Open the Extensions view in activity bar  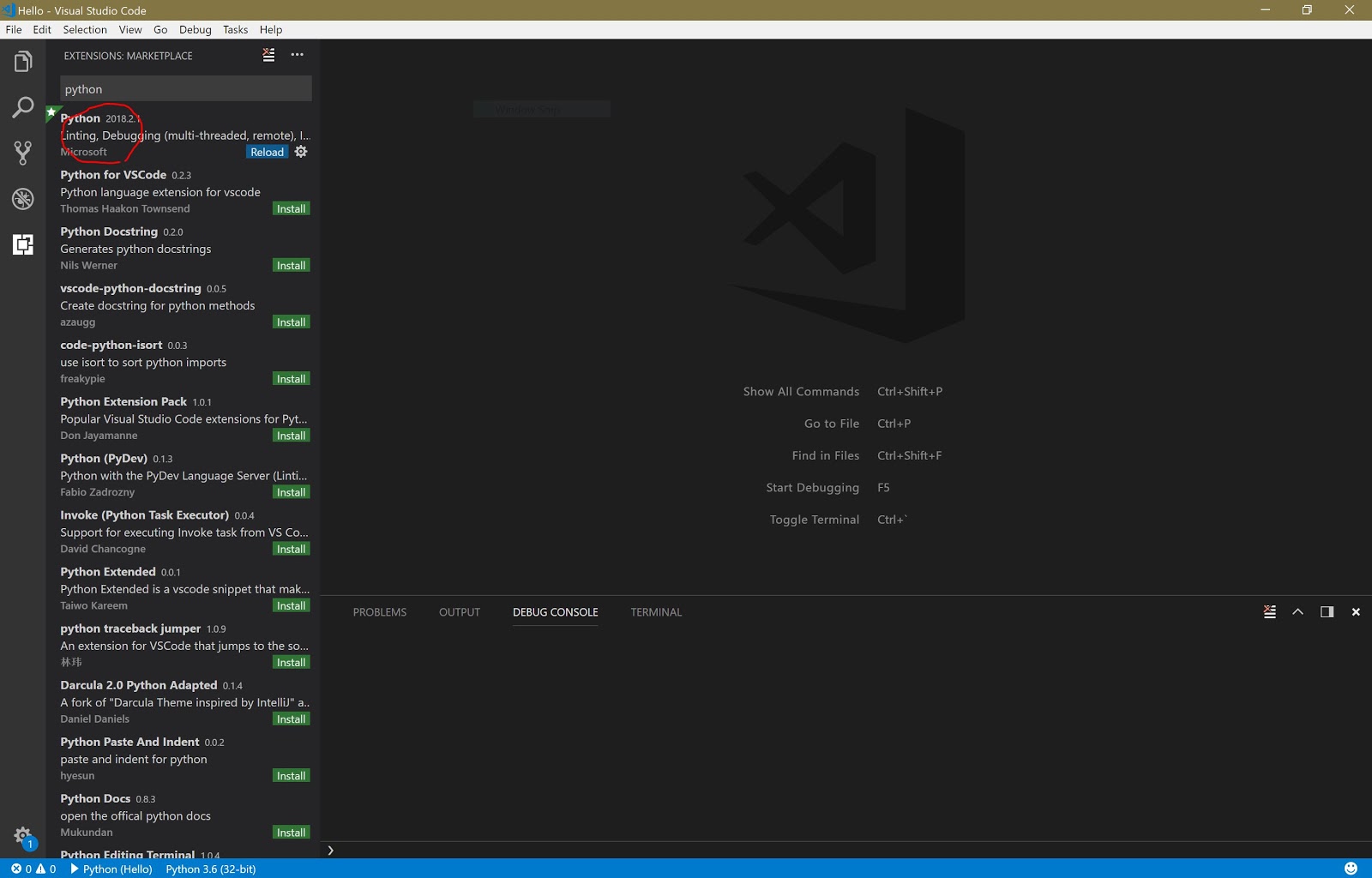23,244
